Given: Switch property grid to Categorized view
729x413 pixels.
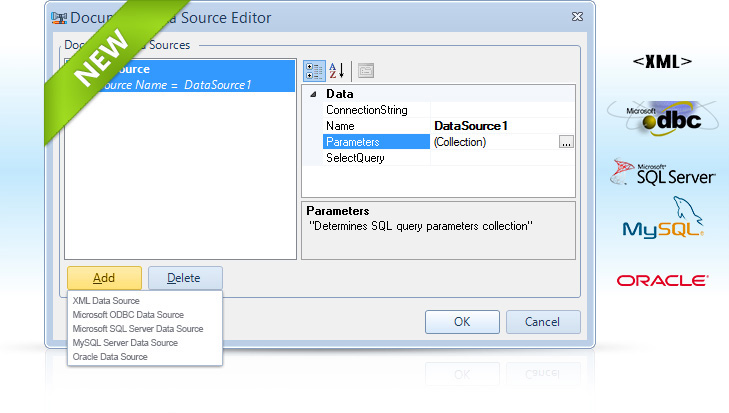Looking at the screenshot, I should 314,71.
